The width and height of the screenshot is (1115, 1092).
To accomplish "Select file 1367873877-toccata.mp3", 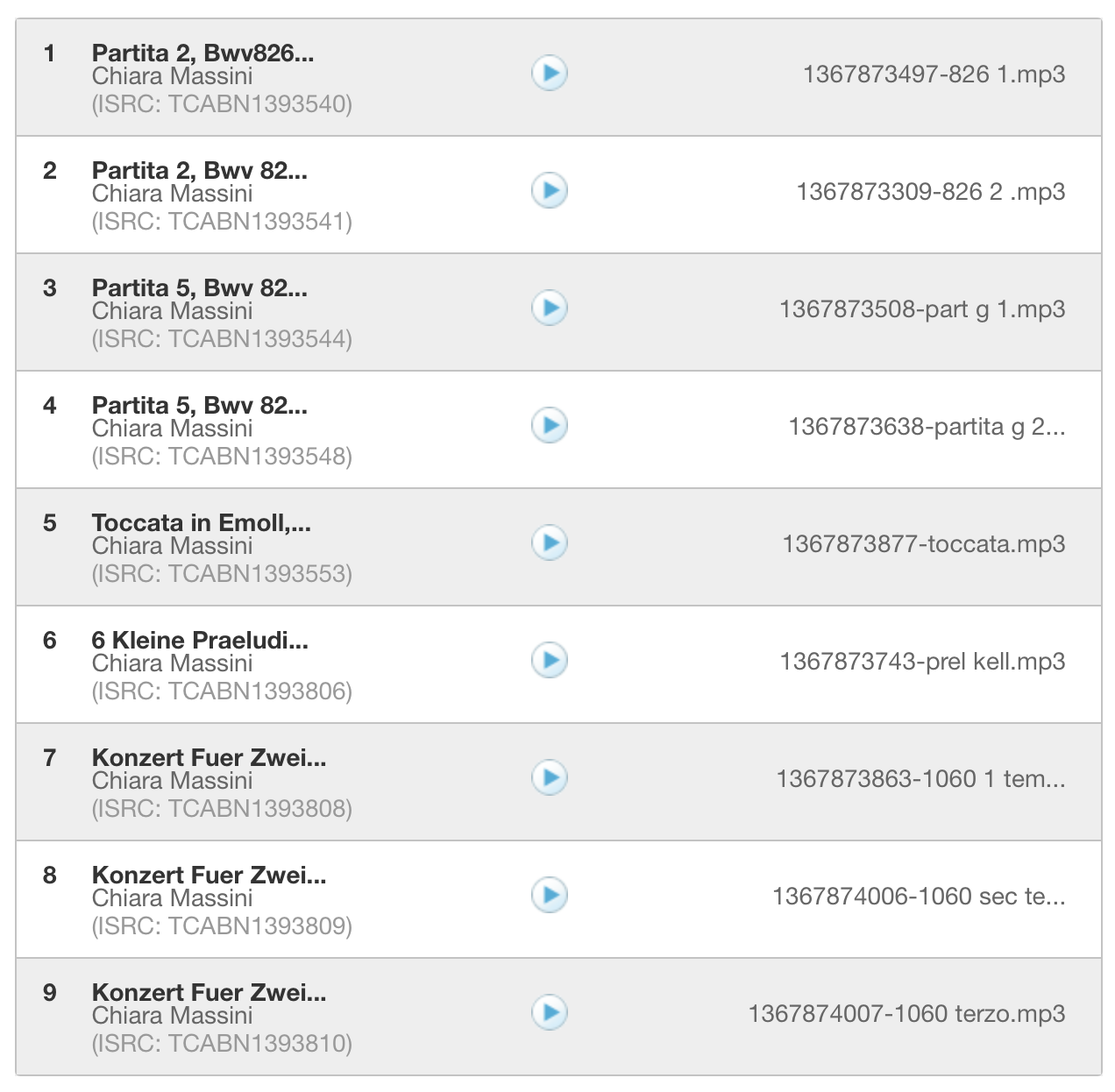I will coord(923,544).
